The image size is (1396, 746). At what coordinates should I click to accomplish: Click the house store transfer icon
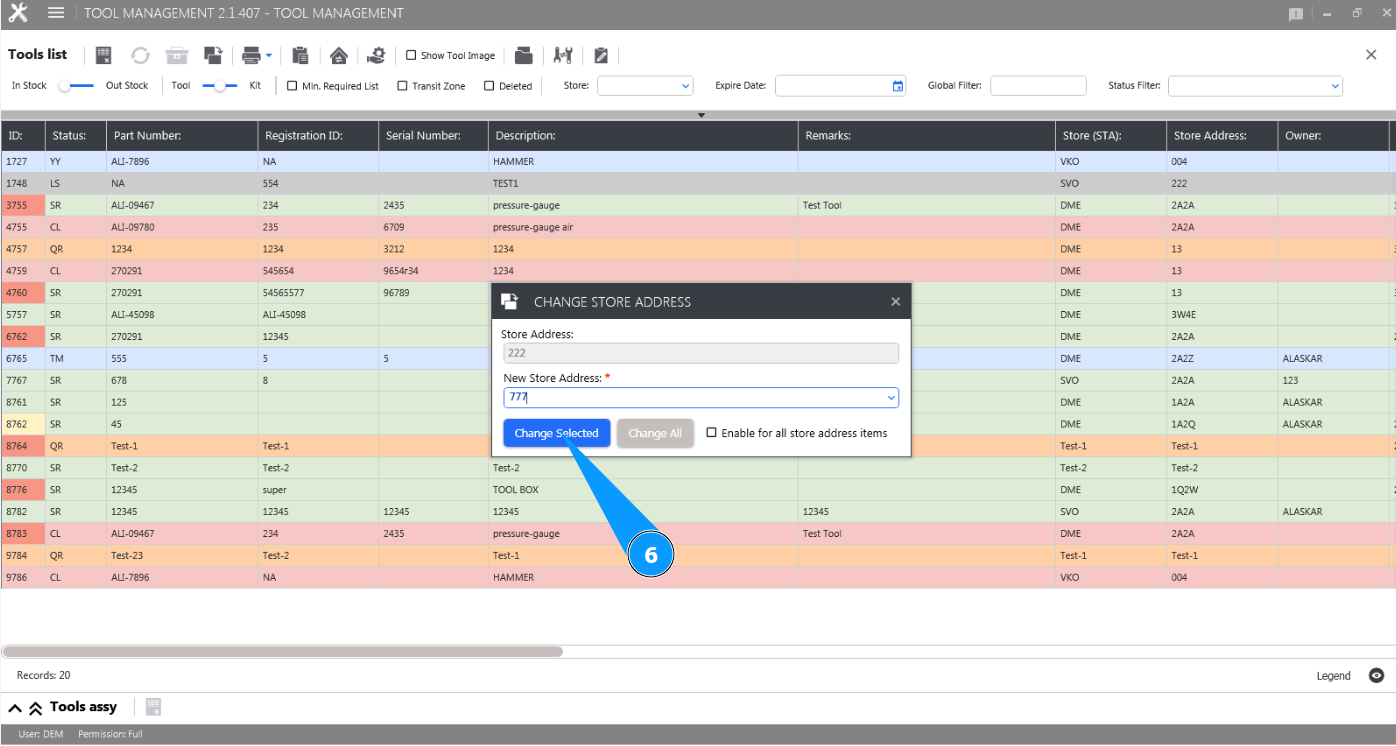tap(339, 55)
